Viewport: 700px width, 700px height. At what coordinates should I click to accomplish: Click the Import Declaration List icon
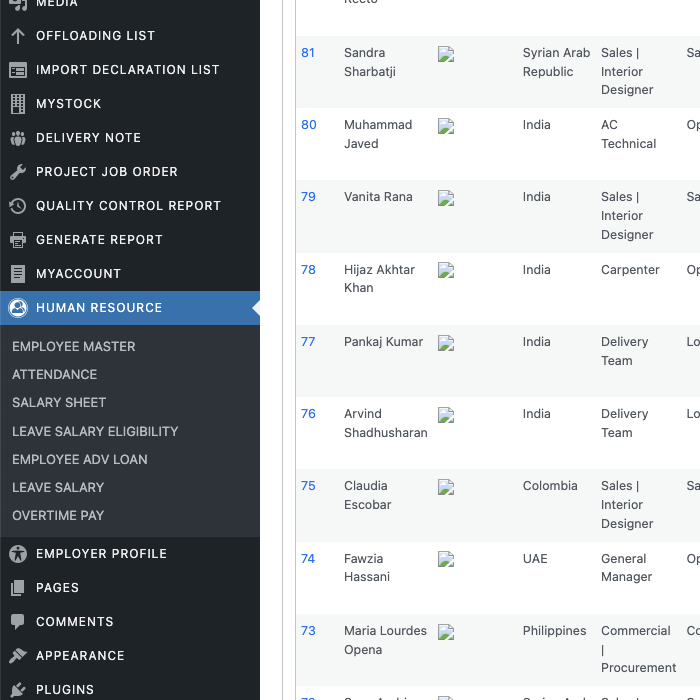click(x=18, y=70)
